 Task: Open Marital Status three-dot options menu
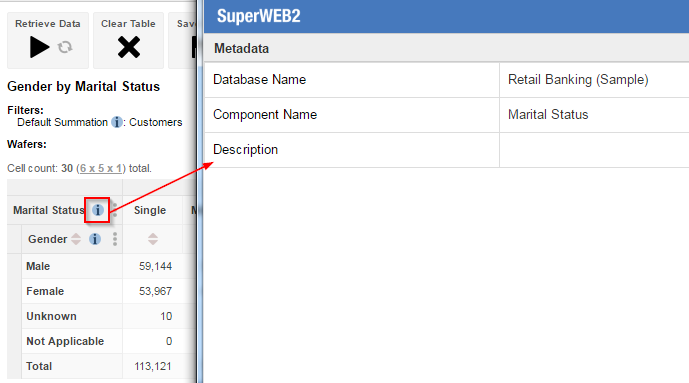(115, 210)
